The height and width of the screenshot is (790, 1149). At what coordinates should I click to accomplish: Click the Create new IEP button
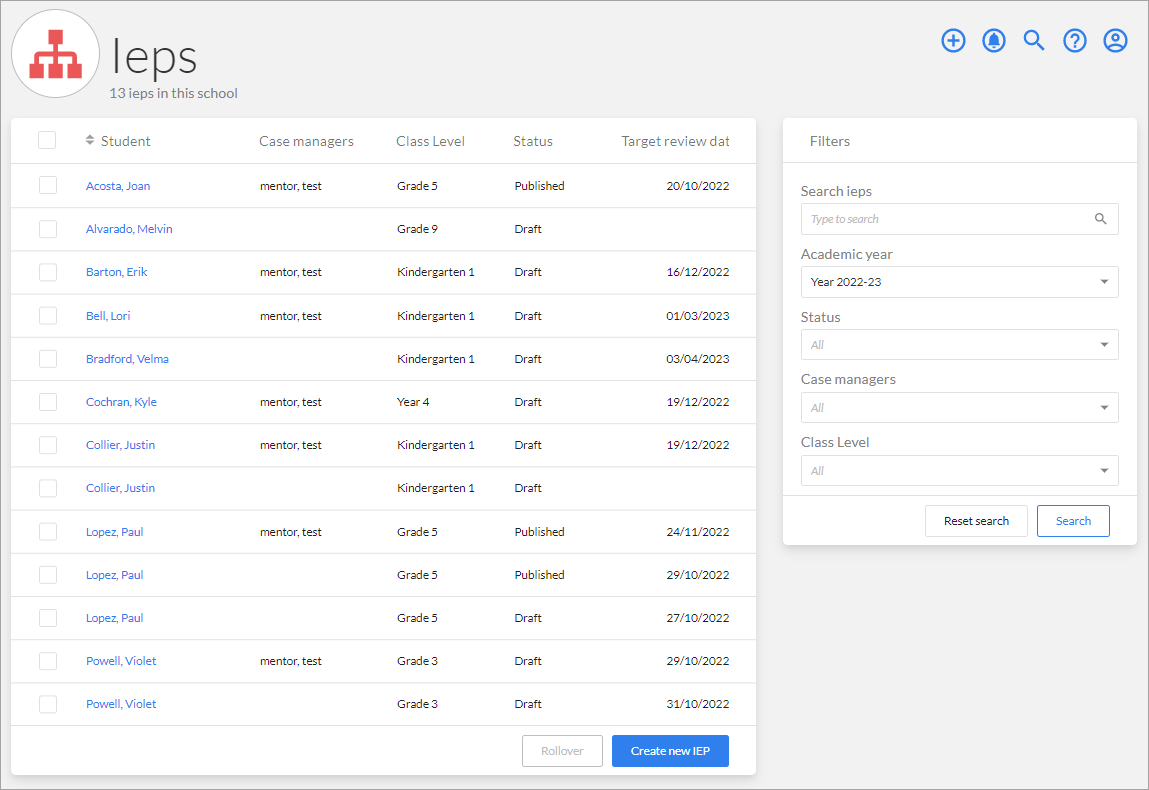tap(670, 751)
